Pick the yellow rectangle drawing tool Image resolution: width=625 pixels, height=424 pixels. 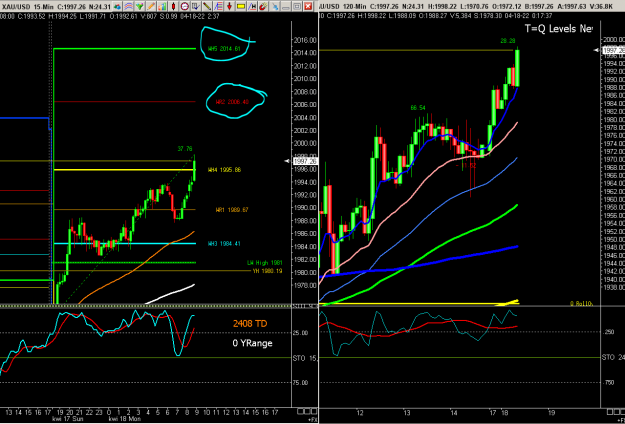pyautogui.click(x=241, y=6)
